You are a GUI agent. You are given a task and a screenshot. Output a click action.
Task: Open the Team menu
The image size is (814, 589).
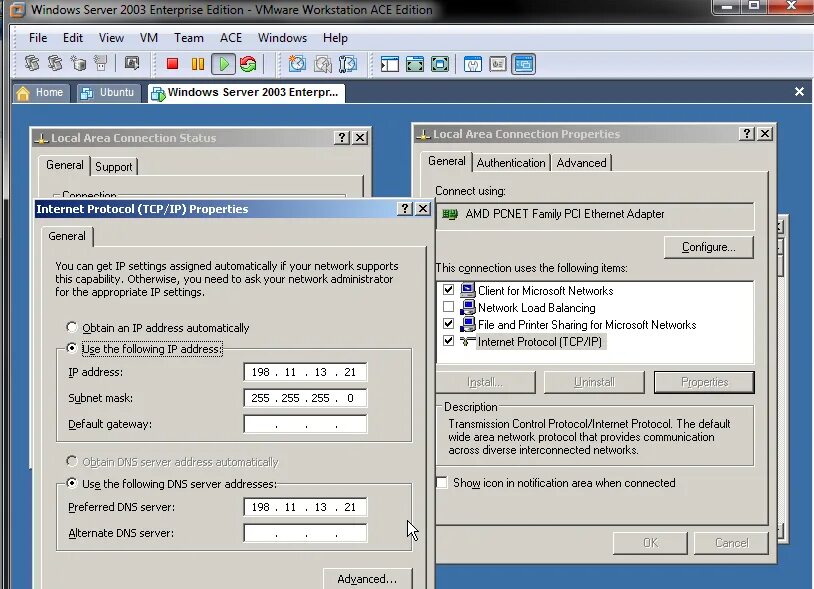(188, 38)
